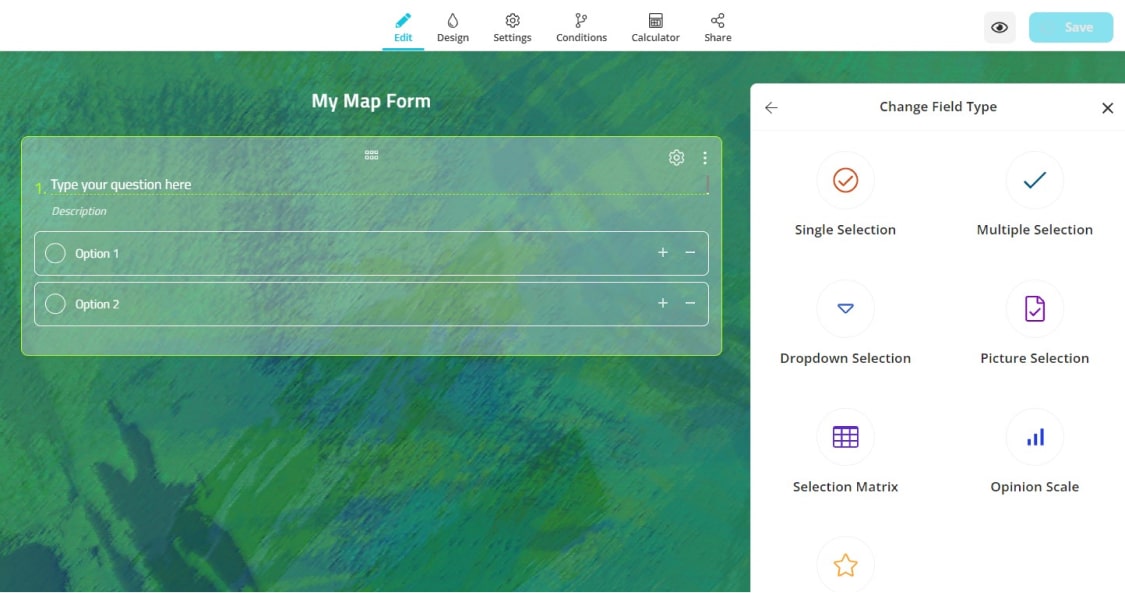Image resolution: width=1125 pixels, height=593 pixels.
Task: Choose the Single Selection field type
Action: pyautogui.click(x=845, y=181)
